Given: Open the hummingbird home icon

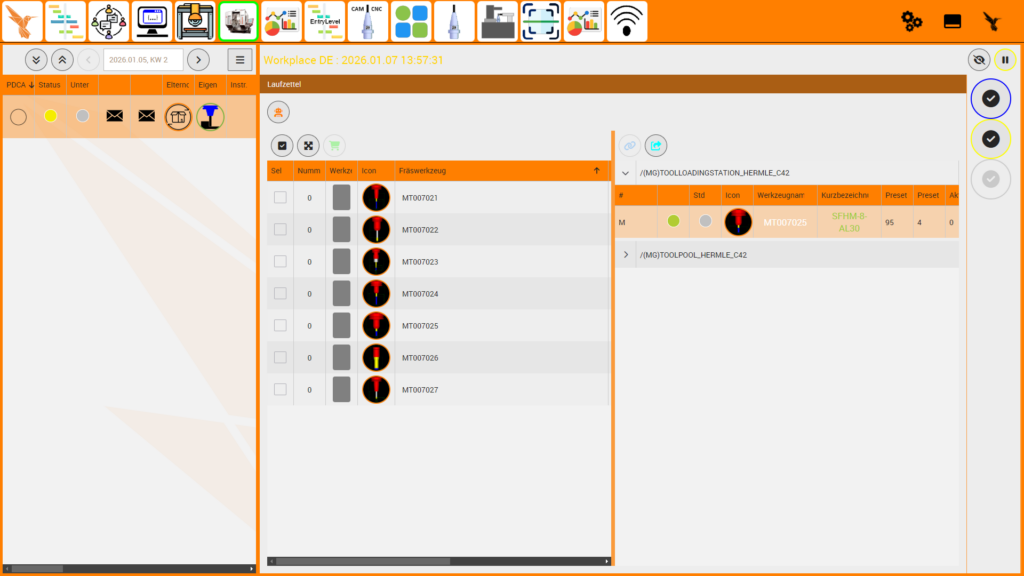Looking at the screenshot, I should click(x=22, y=21).
